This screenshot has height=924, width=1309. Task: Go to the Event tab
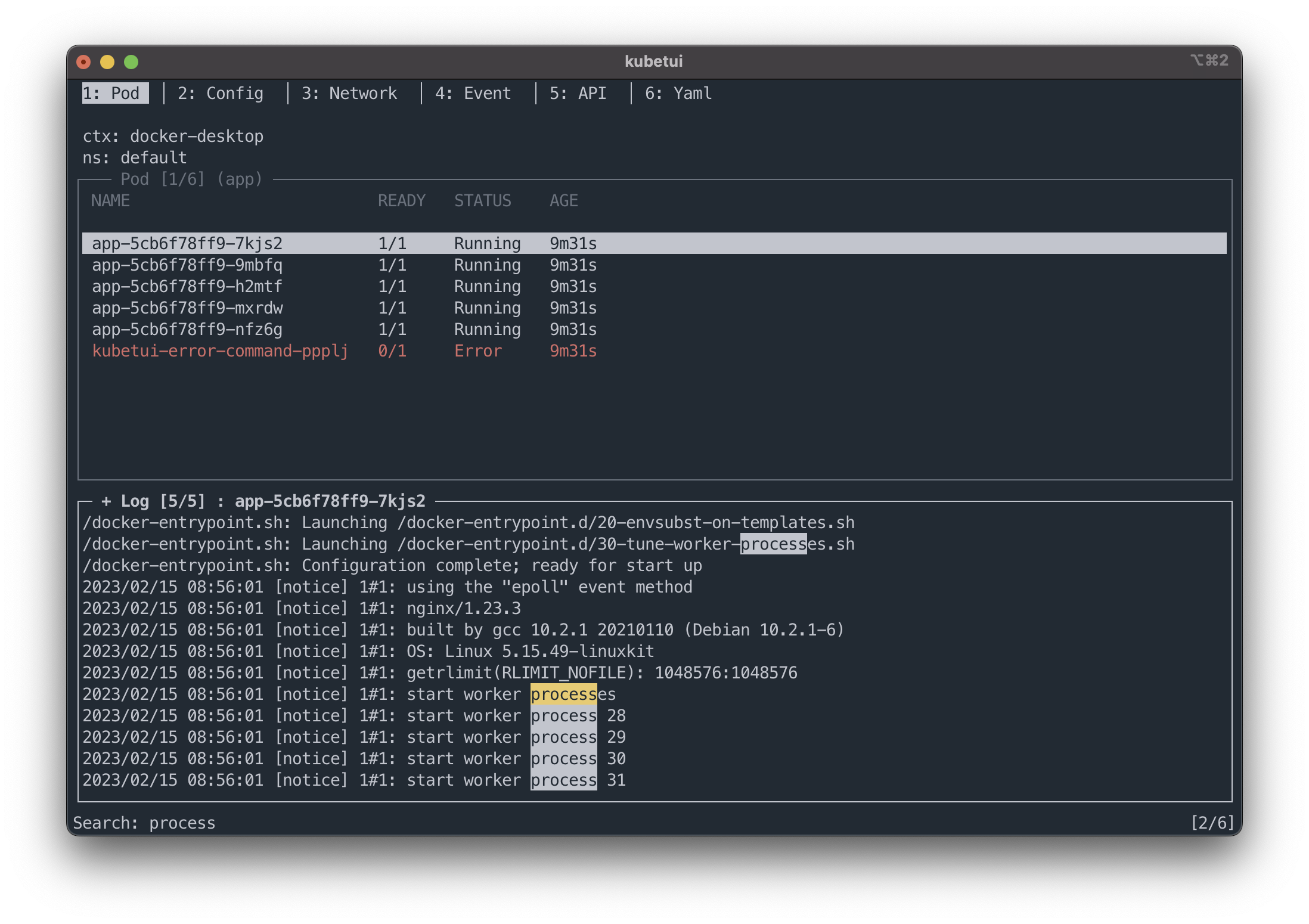pyautogui.click(x=473, y=94)
